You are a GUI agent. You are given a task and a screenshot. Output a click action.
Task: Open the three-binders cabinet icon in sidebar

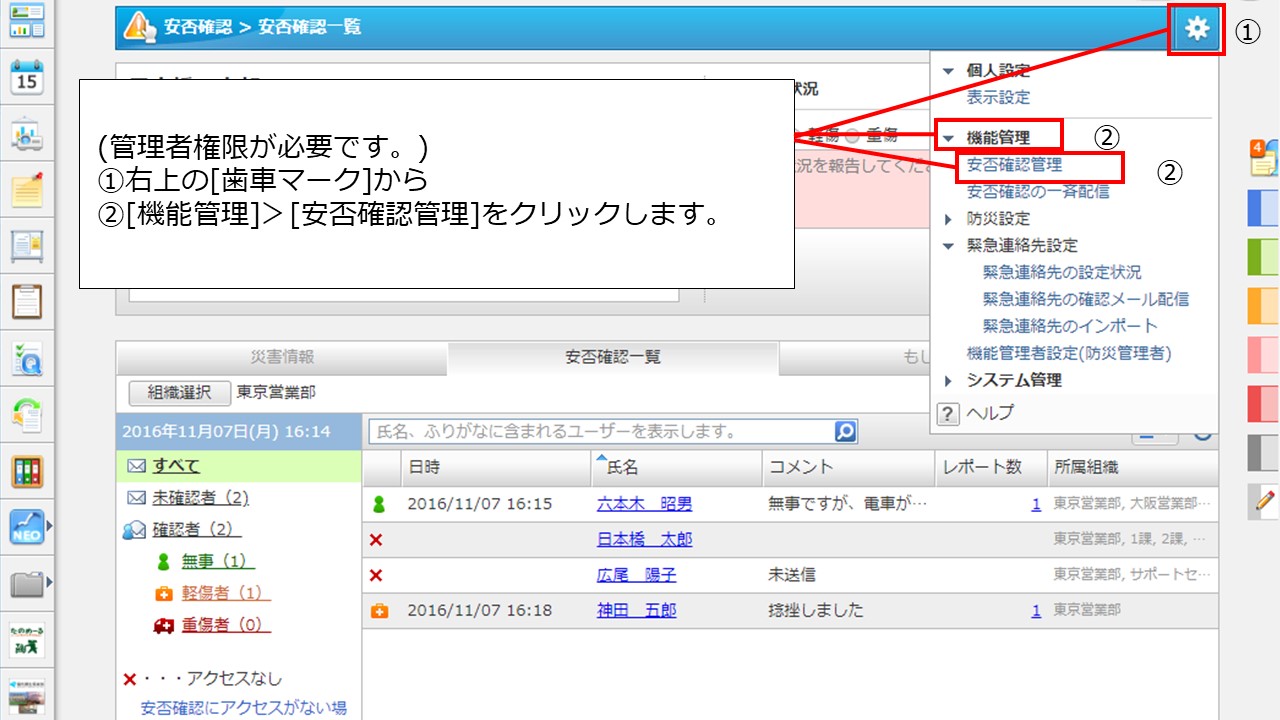27,470
